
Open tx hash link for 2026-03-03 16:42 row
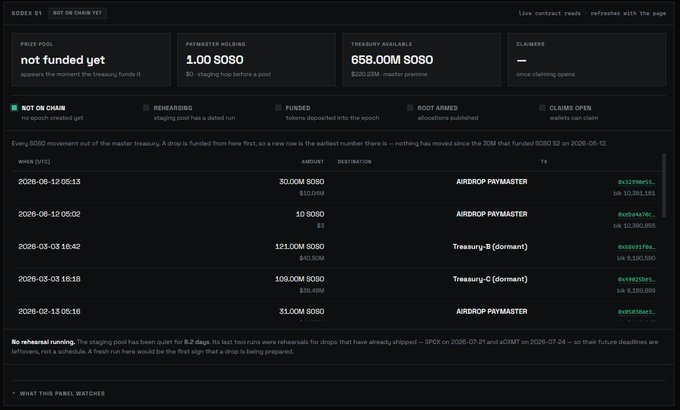coord(636,247)
